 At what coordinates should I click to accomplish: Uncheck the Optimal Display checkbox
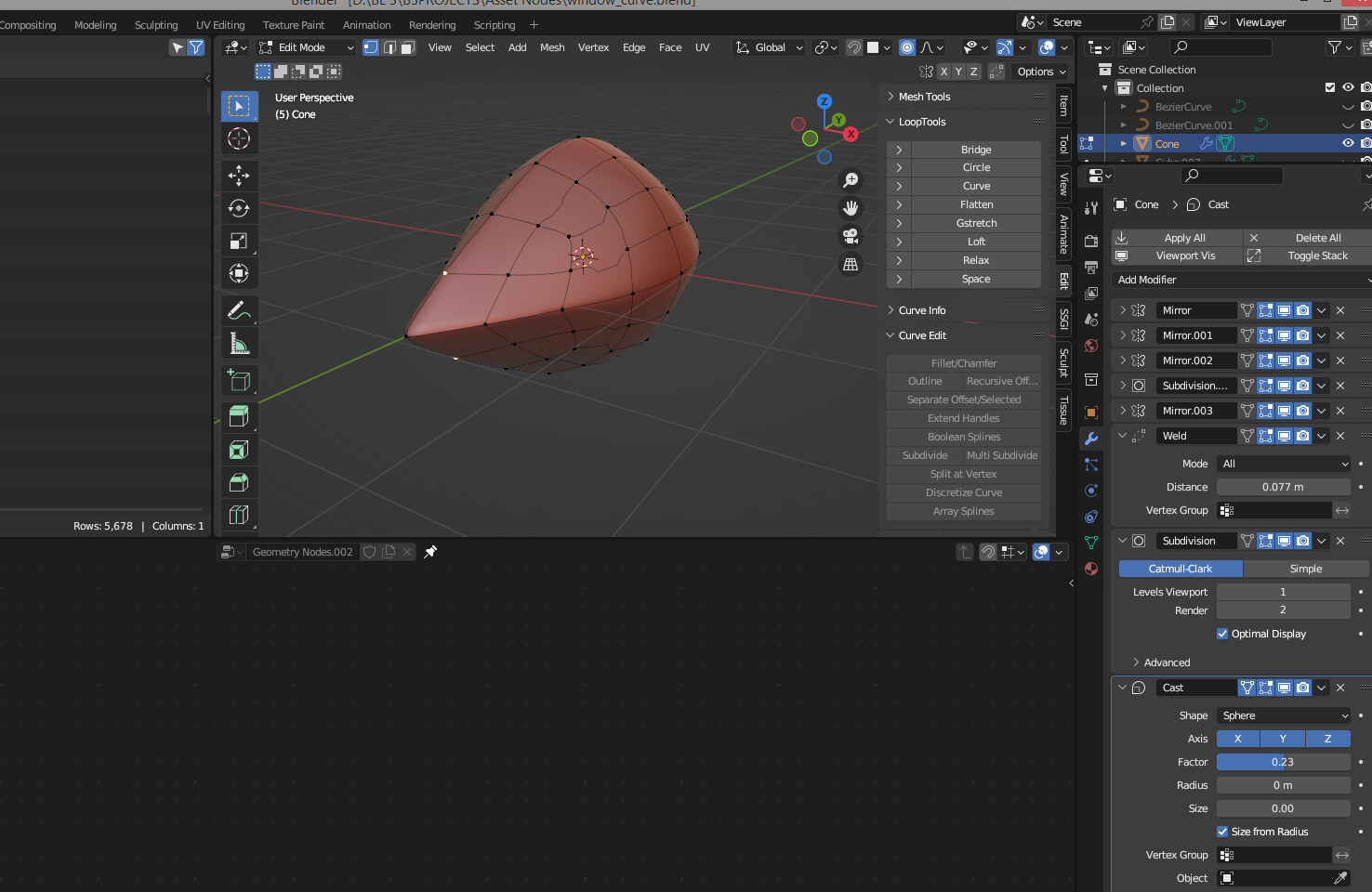(1222, 634)
